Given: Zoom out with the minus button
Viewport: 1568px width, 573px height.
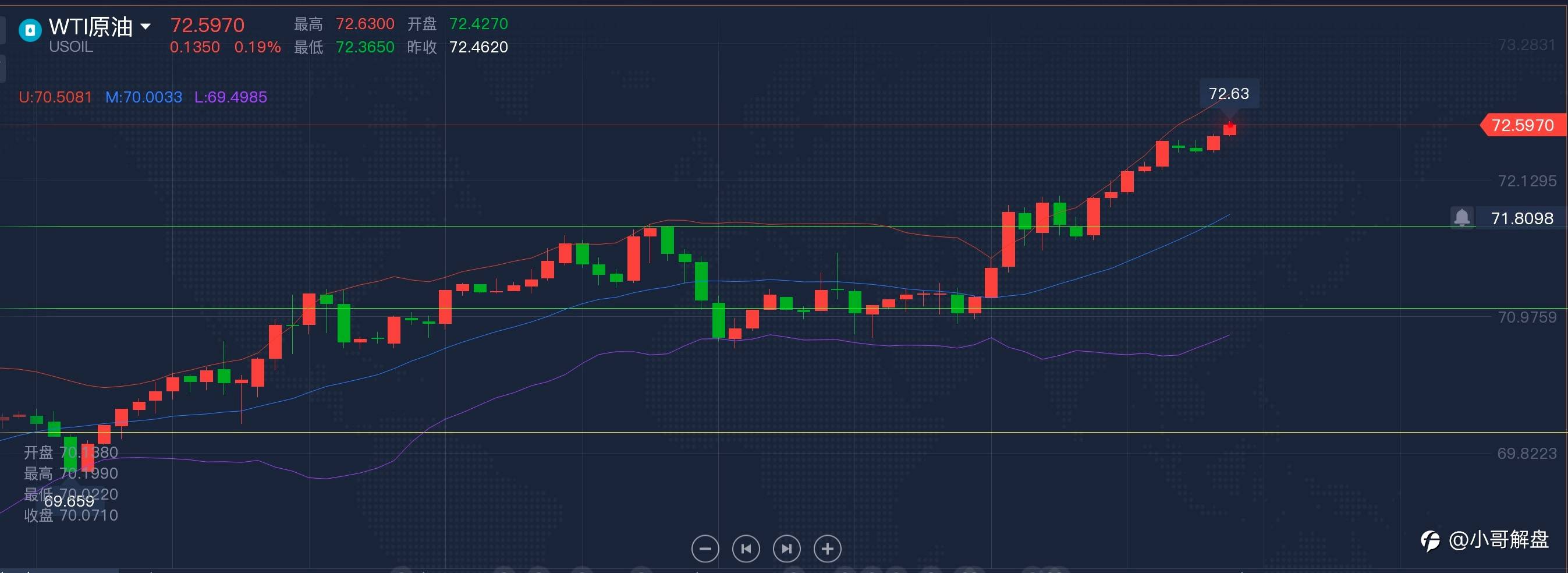Looking at the screenshot, I should pos(705,549).
